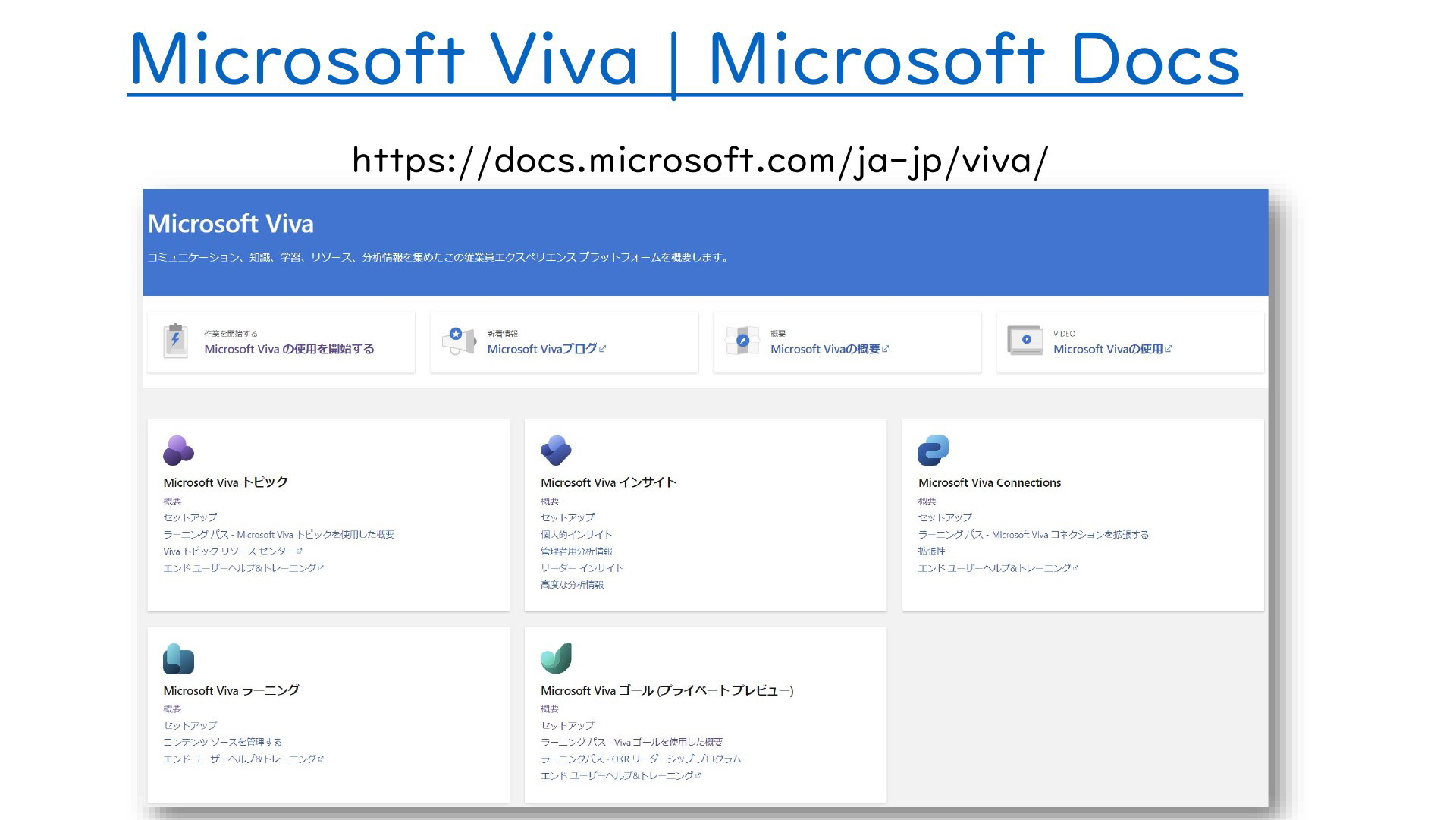Open ラーニング パス - Viva ゴールを使用した概要
The height and width of the screenshot is (820, 1456).
pos(632,743)
